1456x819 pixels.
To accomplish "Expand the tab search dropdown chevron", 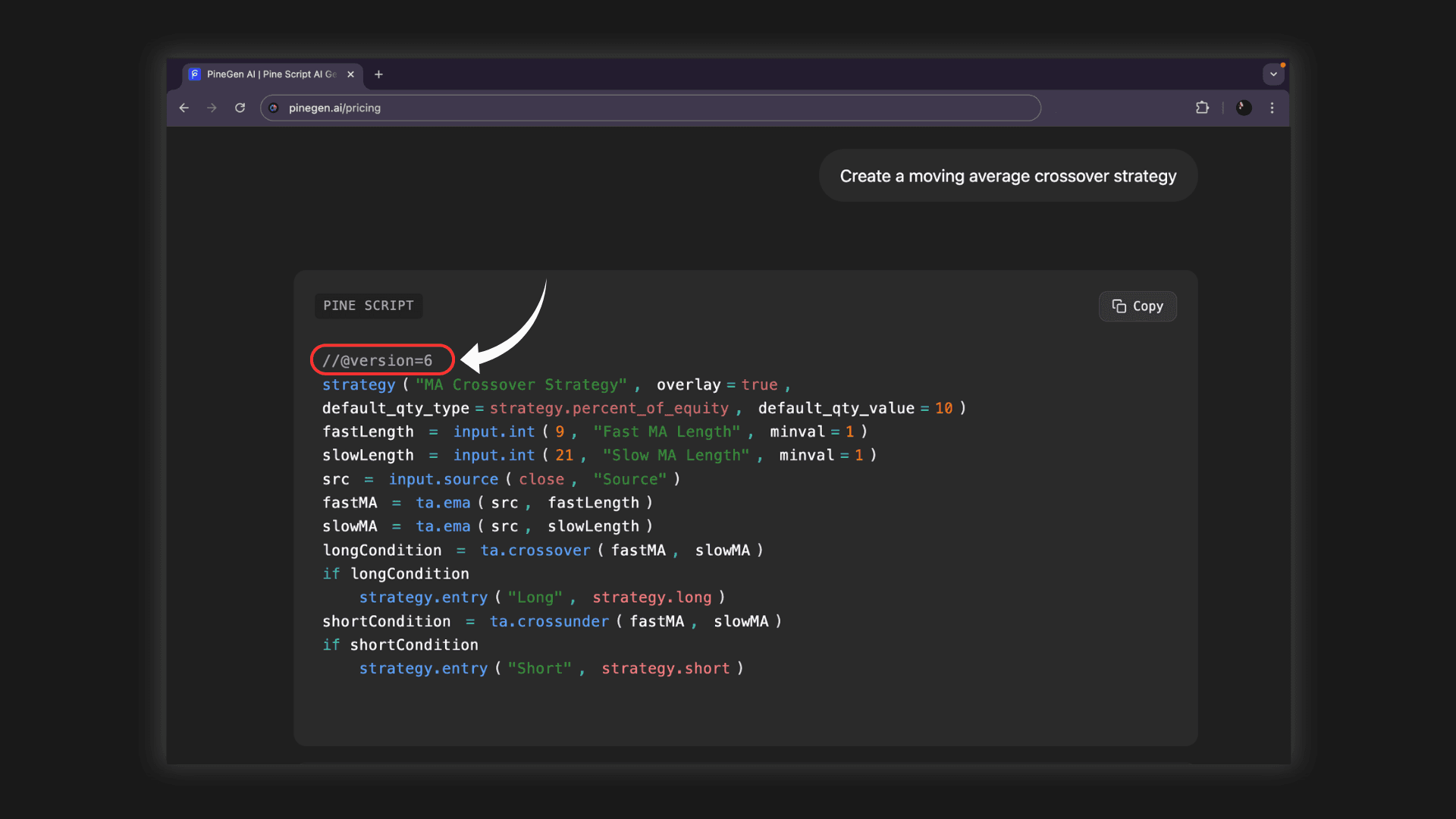I will [x=1273, y=74].
